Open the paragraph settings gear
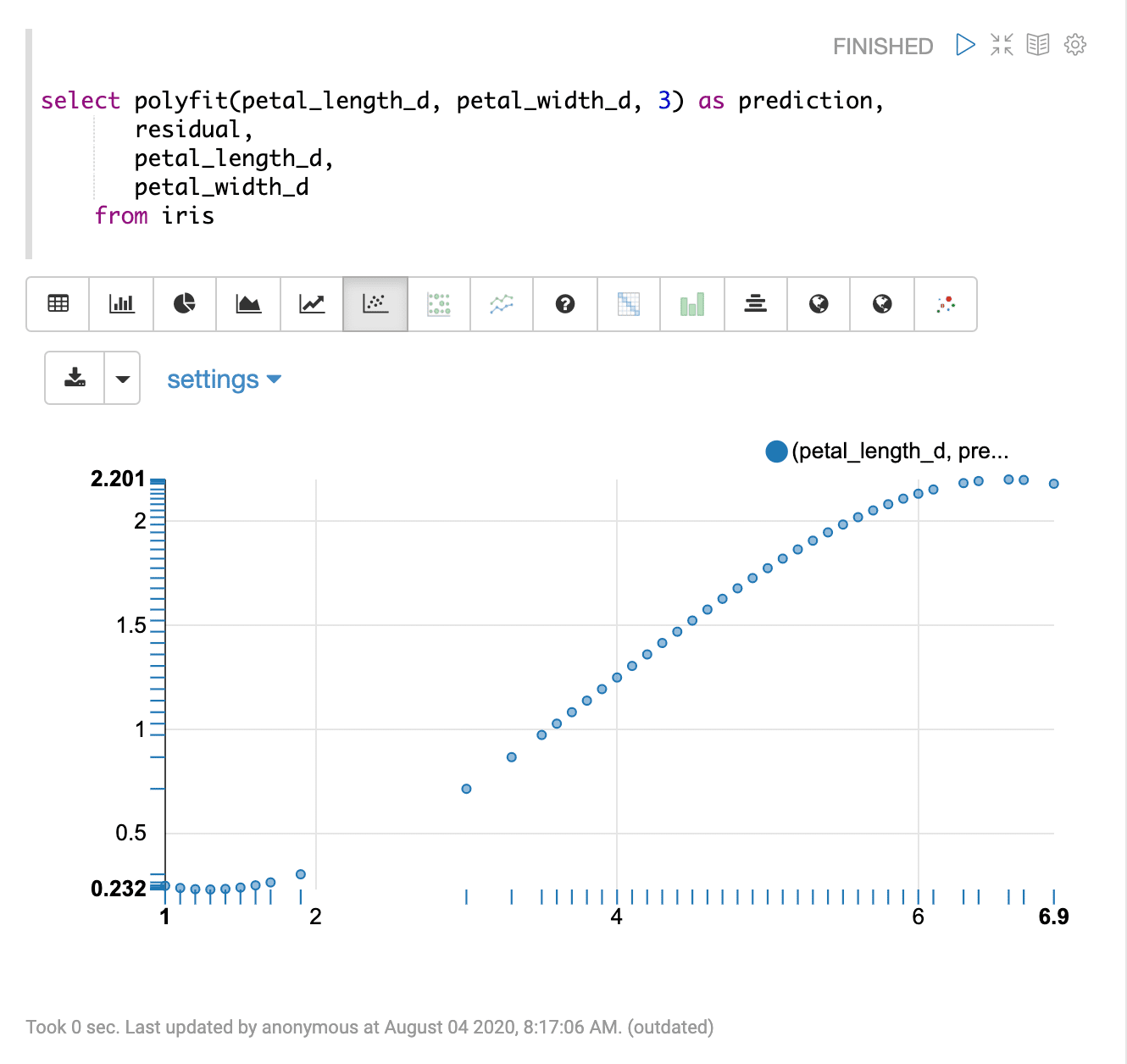1127x1064 pixels. [1074, 45]
